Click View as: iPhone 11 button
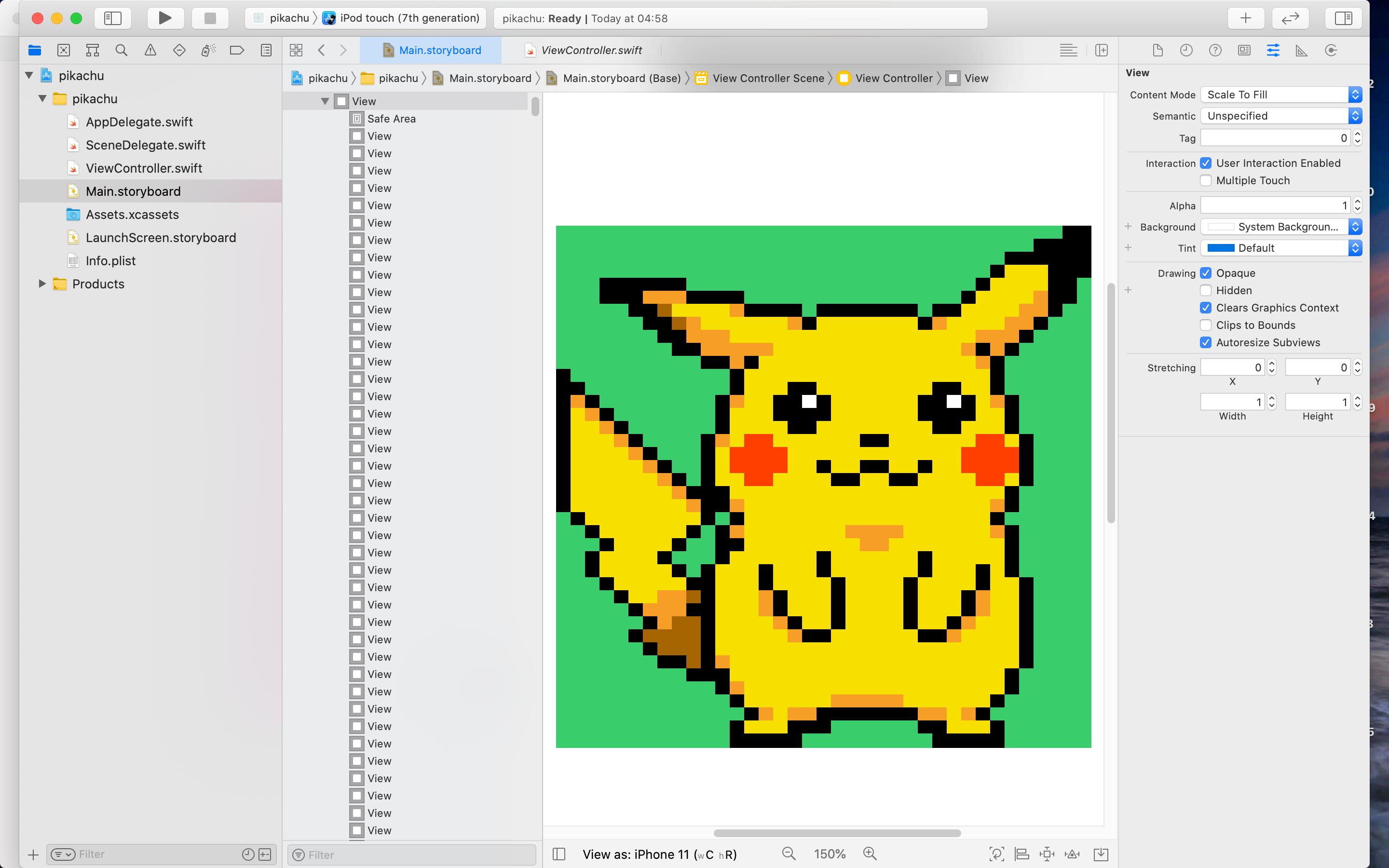 pyautogui.click(x=659, y=854)
